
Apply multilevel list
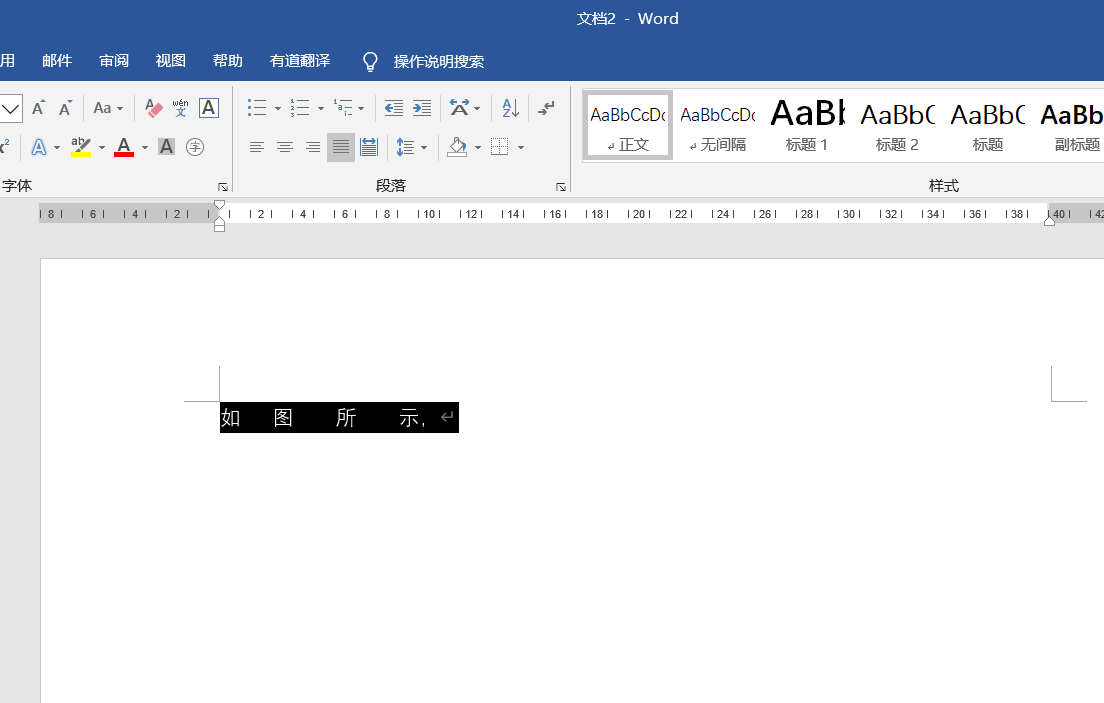pyautogui.click(x=343, y=108)
